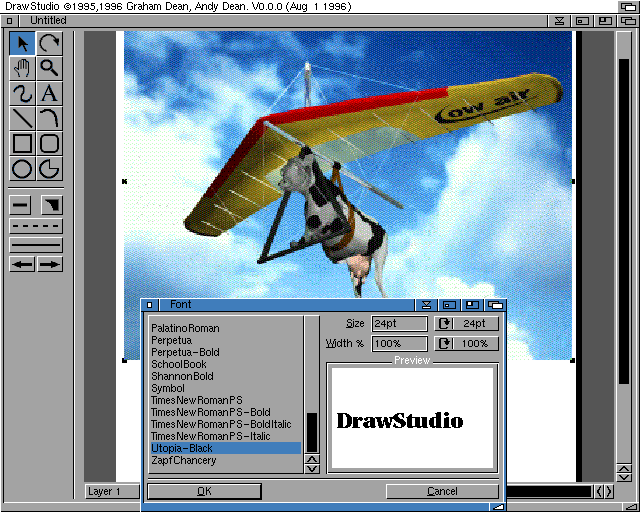The width and height of the screenshot is (640, 512).
Task: Open the double line style control
Action: point(36,245)
